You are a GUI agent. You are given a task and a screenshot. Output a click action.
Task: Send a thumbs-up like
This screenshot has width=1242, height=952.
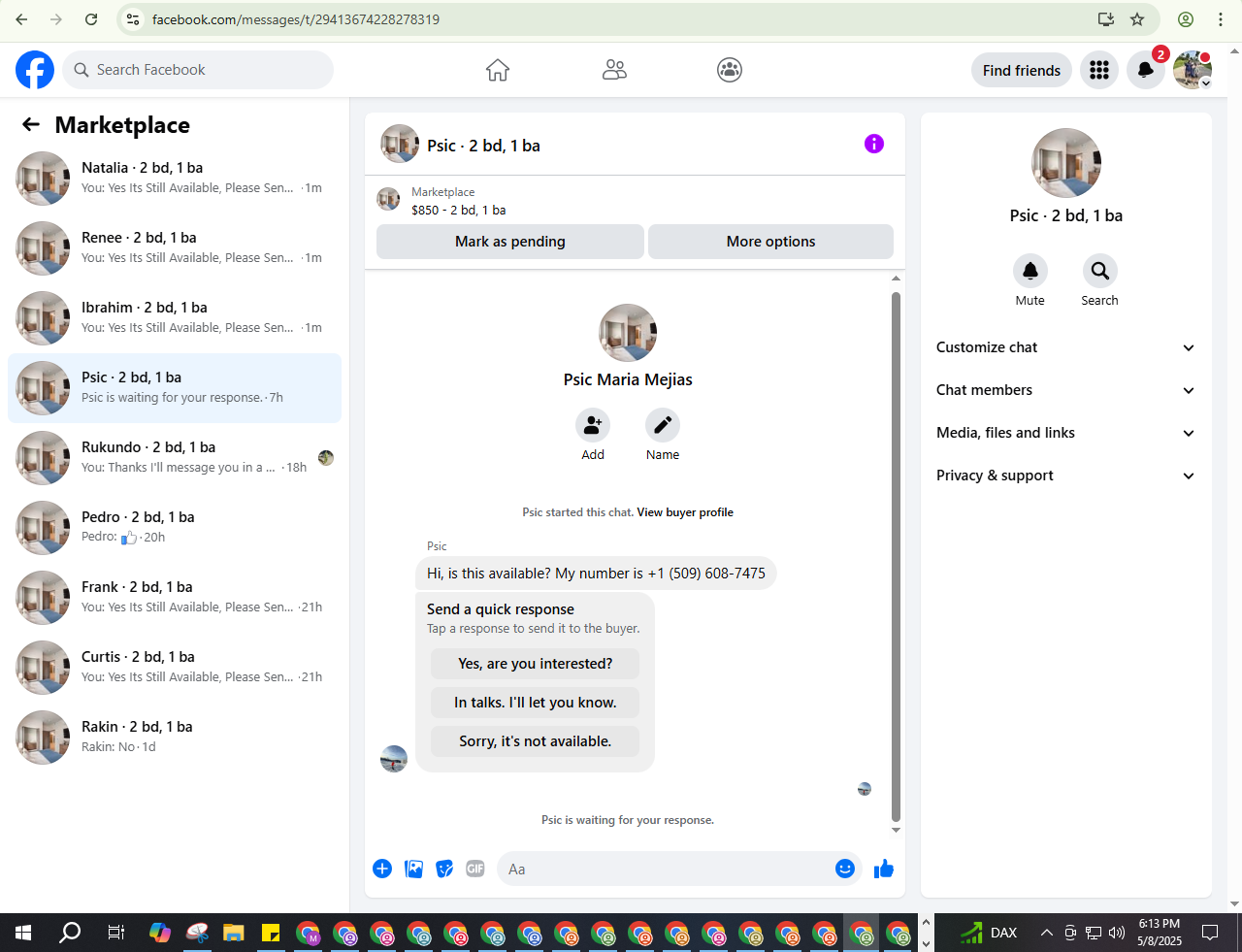[884, 869]
